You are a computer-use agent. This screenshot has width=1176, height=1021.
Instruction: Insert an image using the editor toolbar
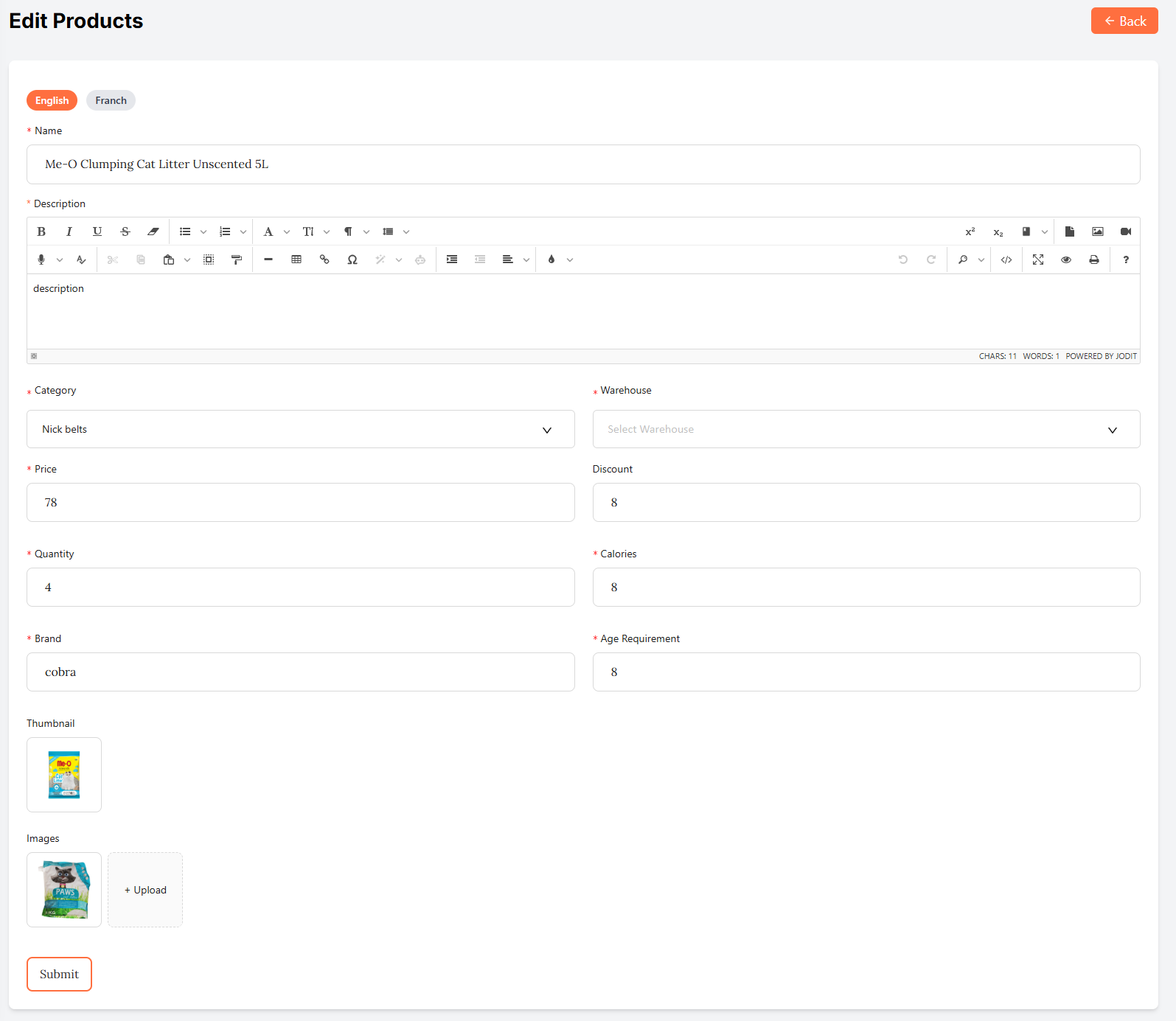(1098, 231)
